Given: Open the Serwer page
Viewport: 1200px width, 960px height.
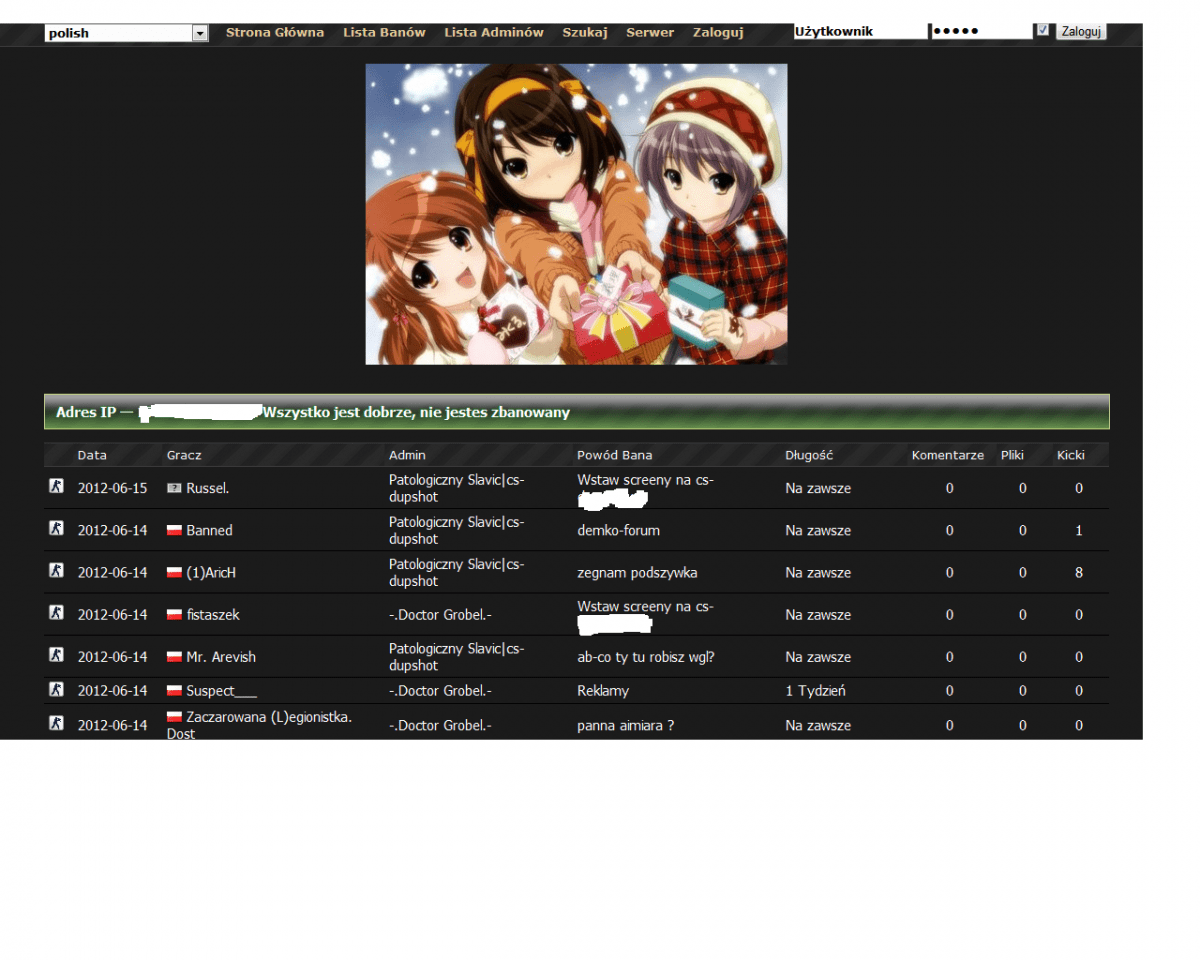Looking at the screenshot, I should [650, 32].
